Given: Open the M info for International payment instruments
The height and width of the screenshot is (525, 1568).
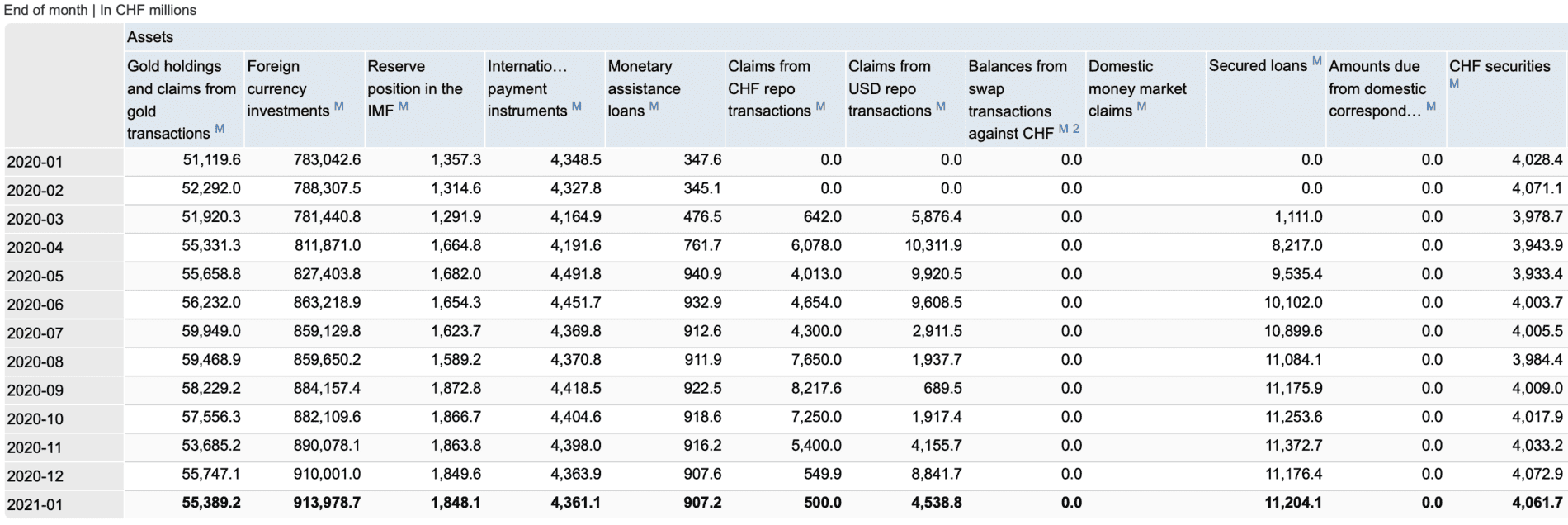Looking at the screenshot, I should (577, 106).
